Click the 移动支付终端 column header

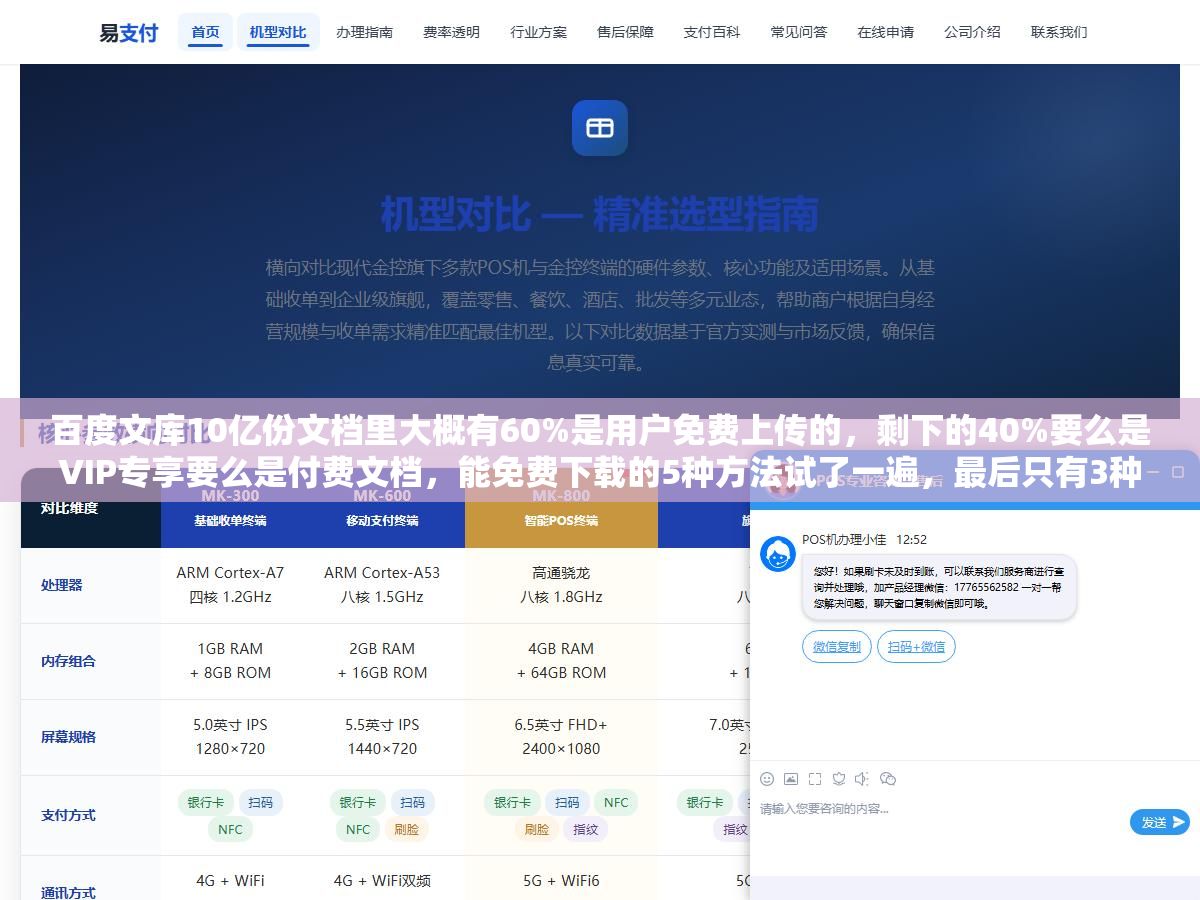pos(382,509)
